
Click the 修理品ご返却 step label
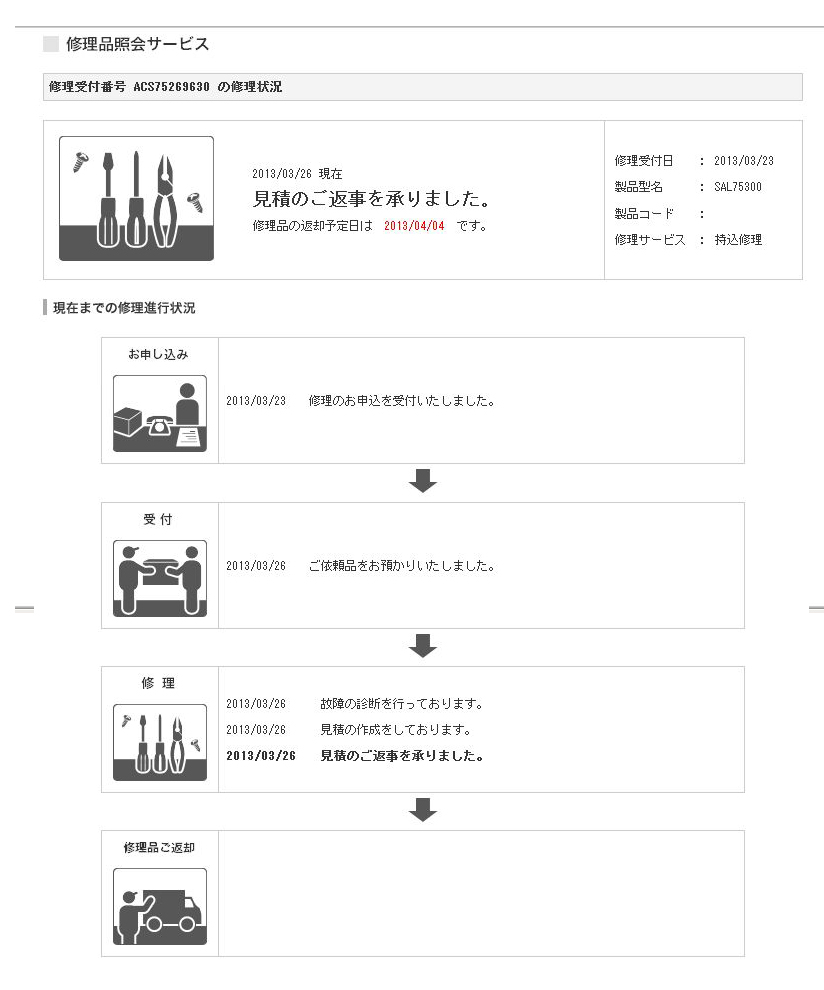pyautogui.click(x=159, y=848)
